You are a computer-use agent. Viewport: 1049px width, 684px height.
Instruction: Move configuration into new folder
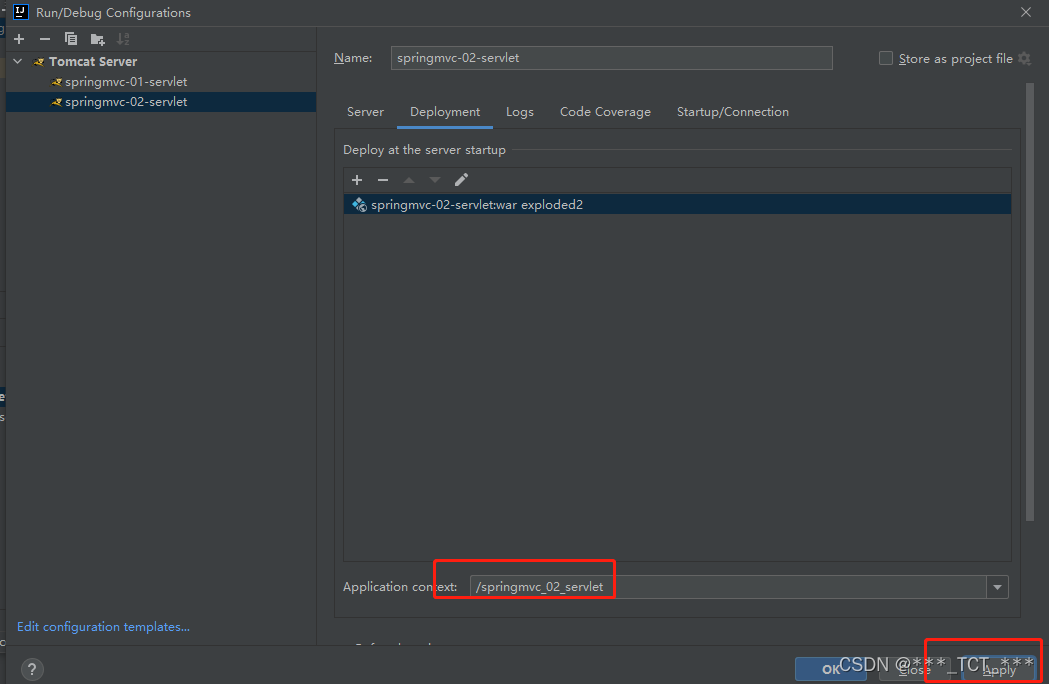[x=98, y=39]
